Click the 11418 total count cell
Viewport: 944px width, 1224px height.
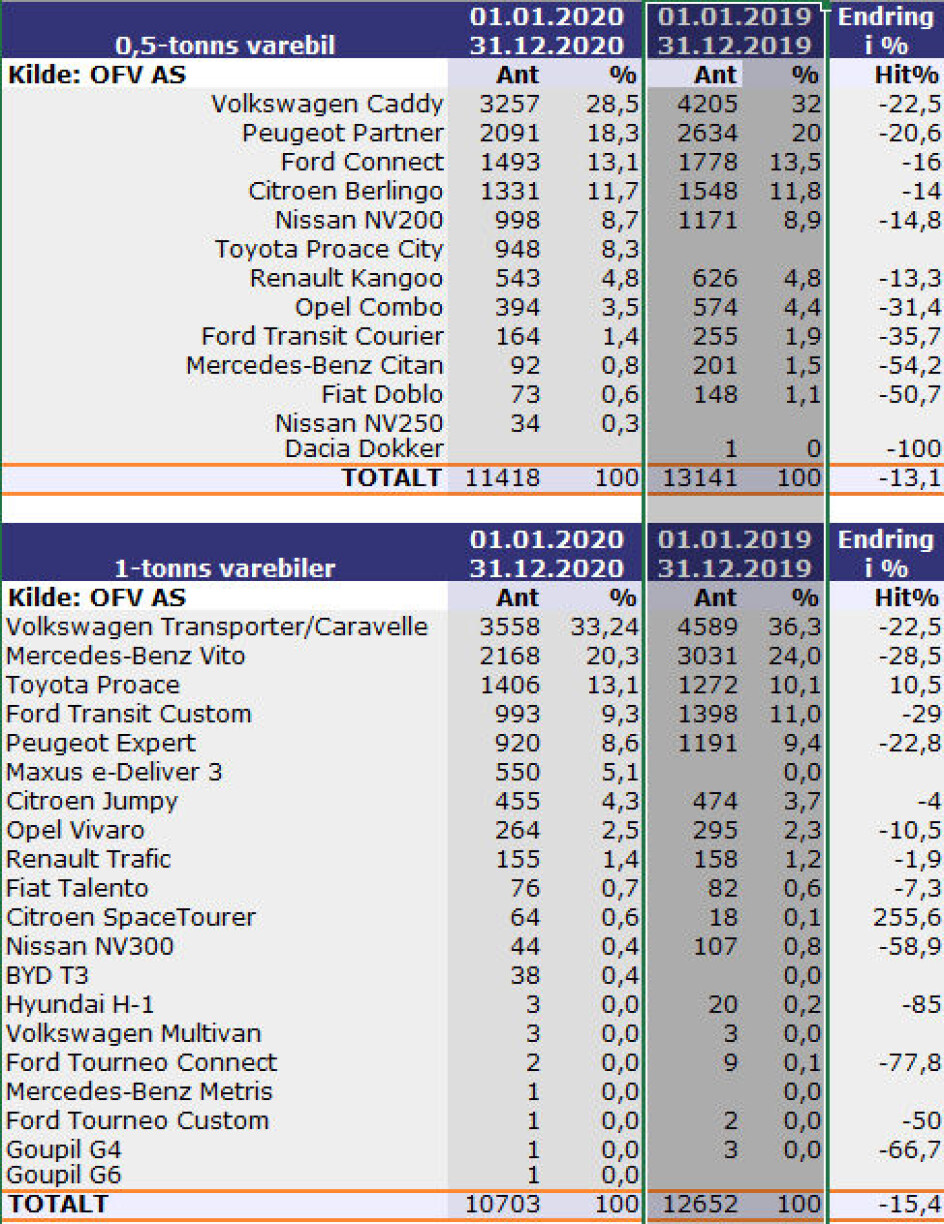502,478
